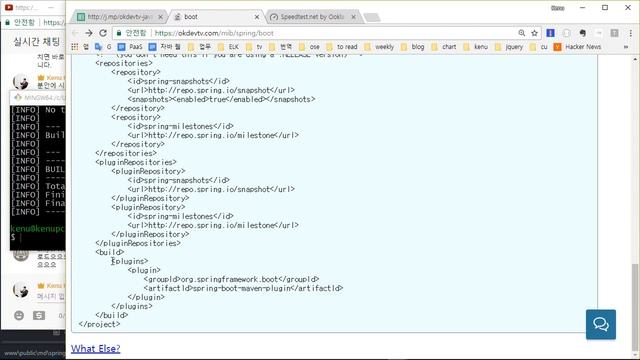Image resolution: width=640 pixels, height=360 pixels.
Task: Open the cu bookmark folder
Action: point(539,47)
